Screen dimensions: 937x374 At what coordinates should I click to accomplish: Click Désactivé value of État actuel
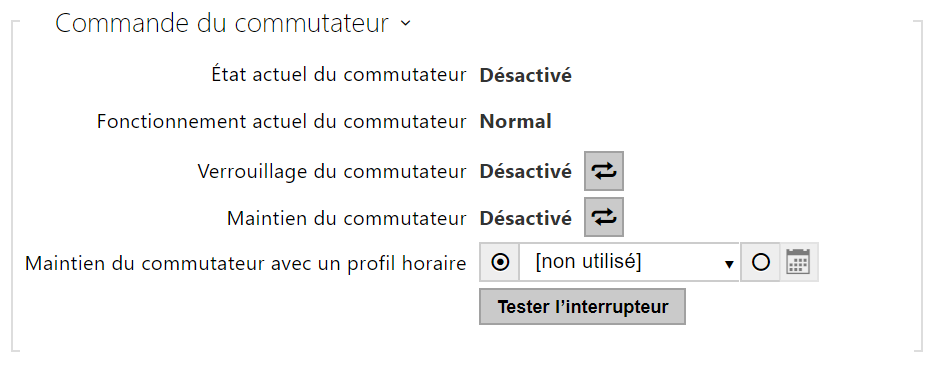[526, 76]
